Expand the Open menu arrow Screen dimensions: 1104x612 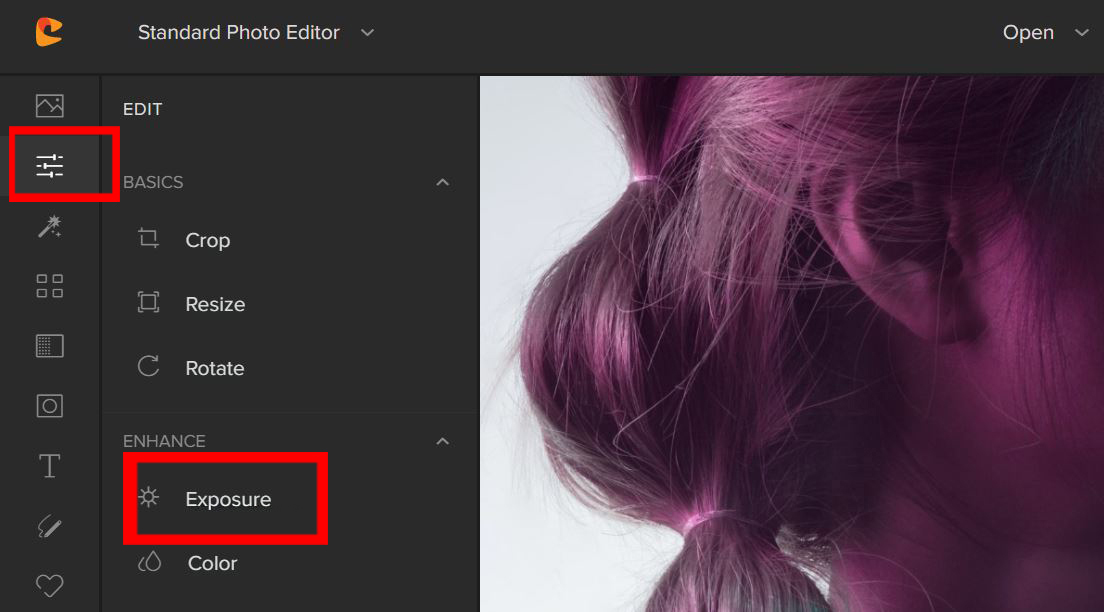1081,32
